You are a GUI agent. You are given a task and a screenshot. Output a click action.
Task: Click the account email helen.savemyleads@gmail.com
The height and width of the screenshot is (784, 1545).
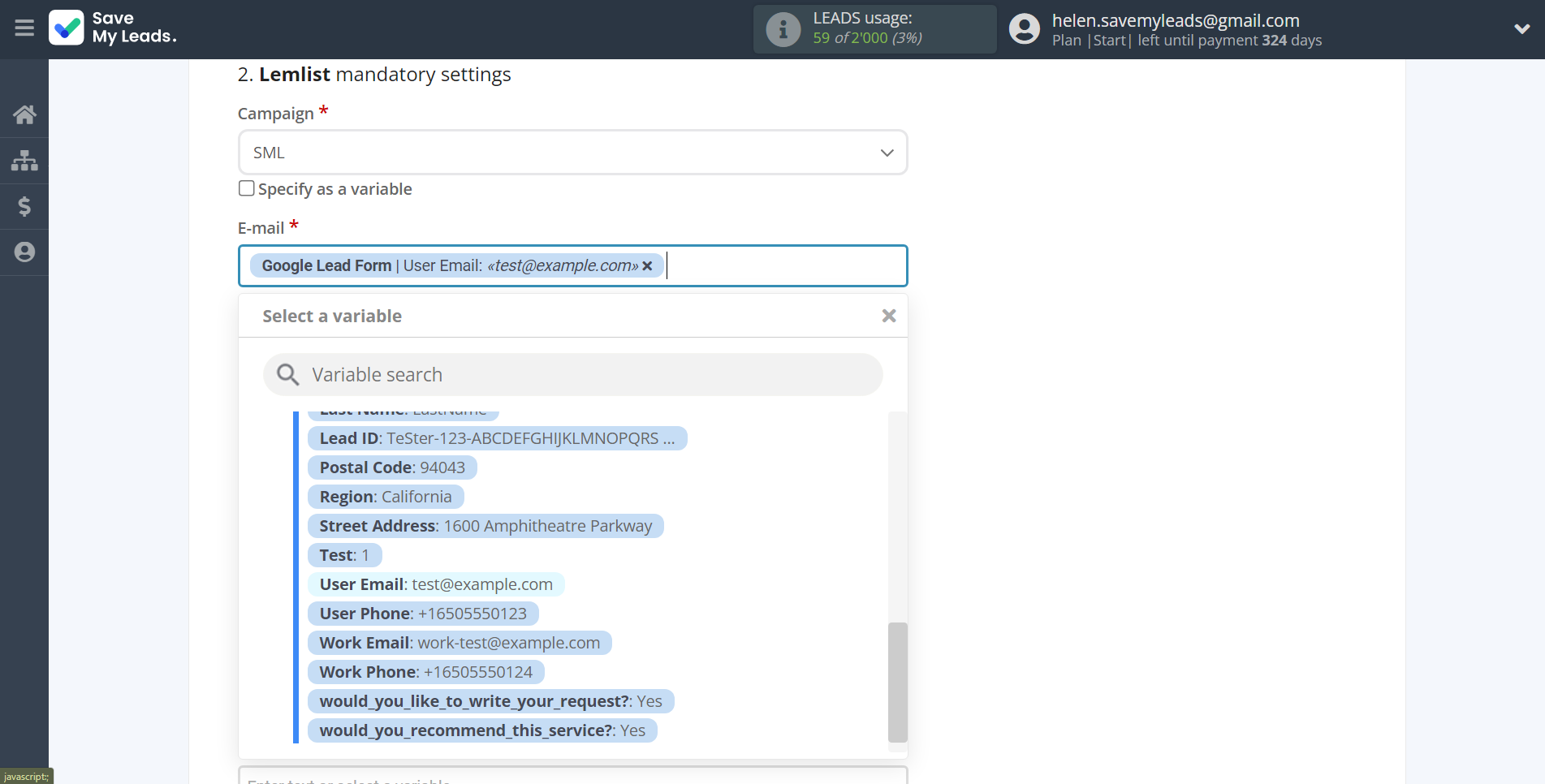pyautogui.click(x=1176, y=20)
